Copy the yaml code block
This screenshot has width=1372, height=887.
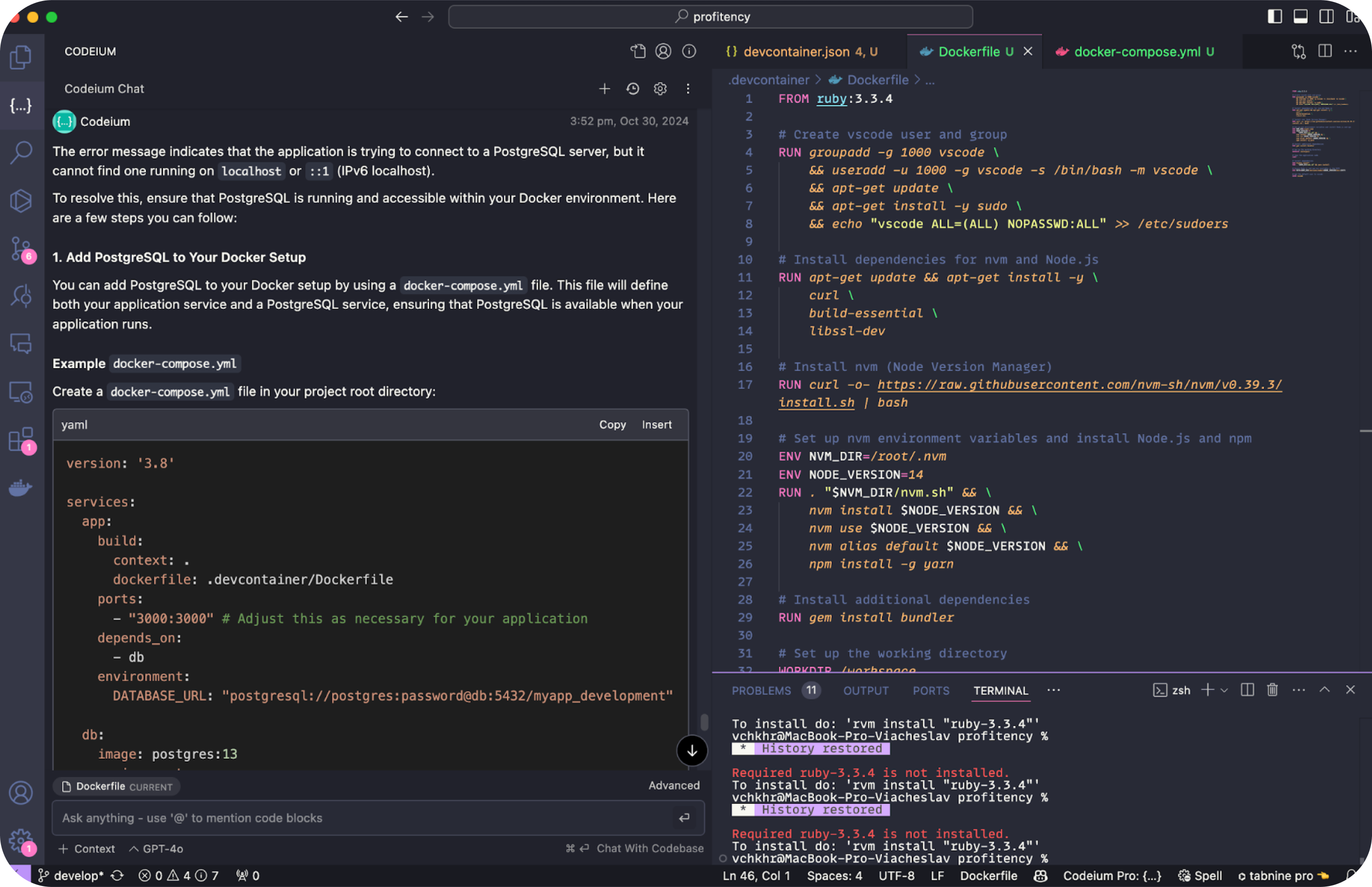tap(612, 425)
